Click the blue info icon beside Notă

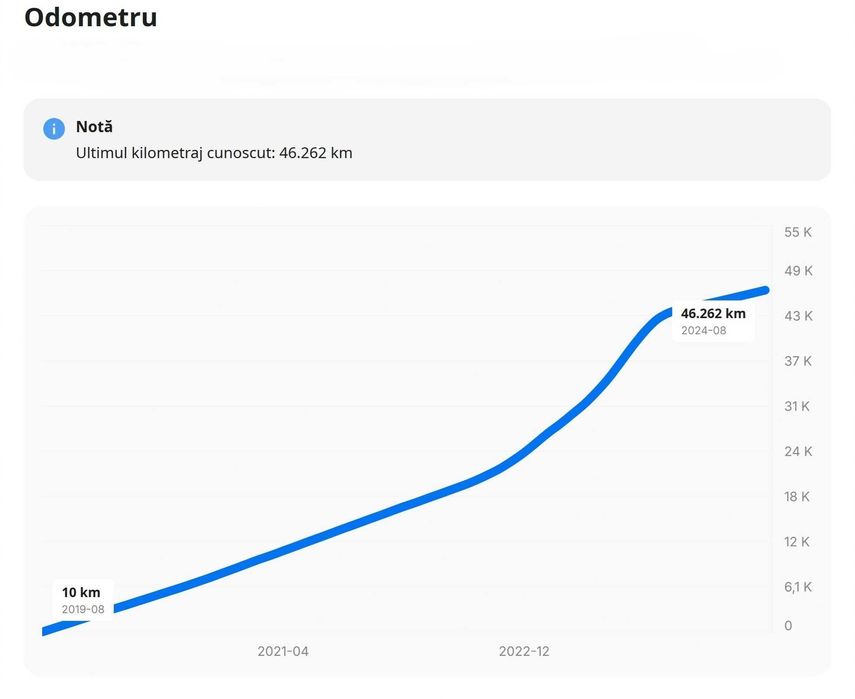[54, 128]
